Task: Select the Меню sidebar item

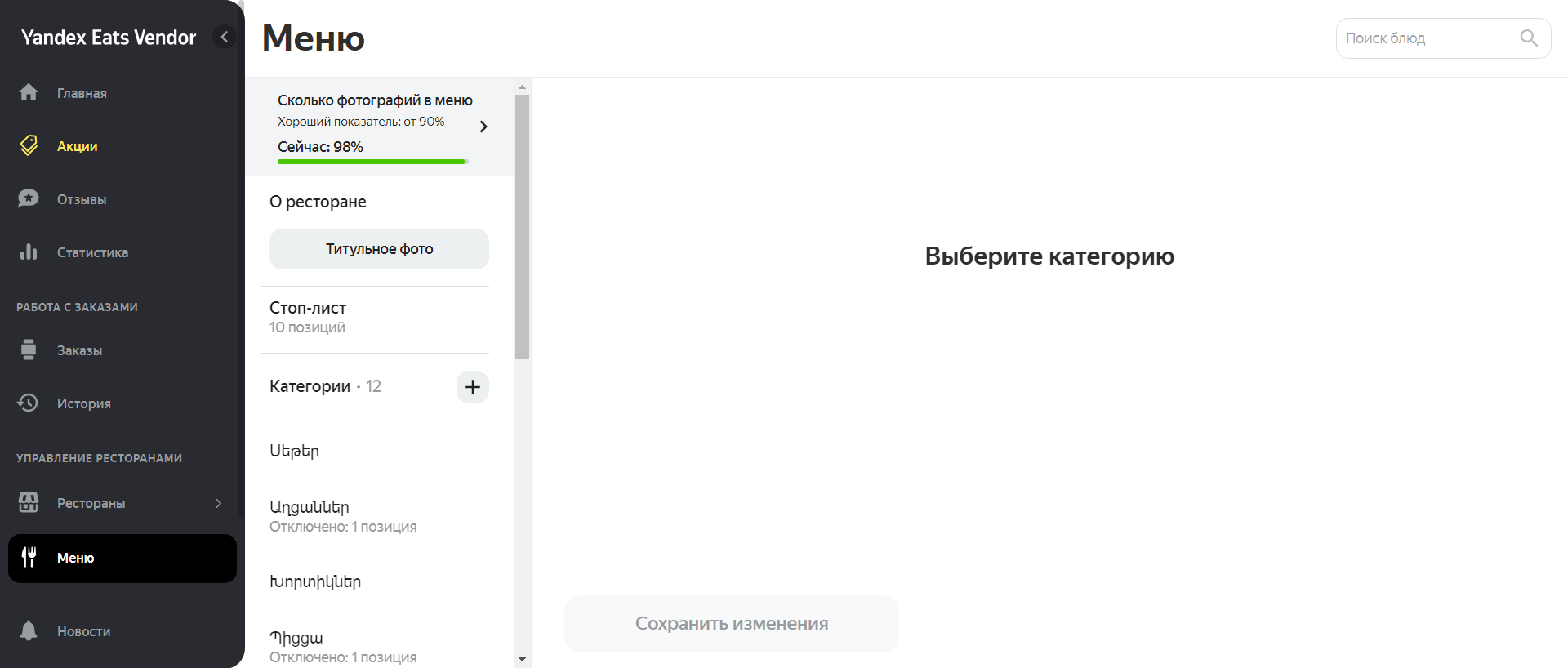Action: [x=122, y=559]
